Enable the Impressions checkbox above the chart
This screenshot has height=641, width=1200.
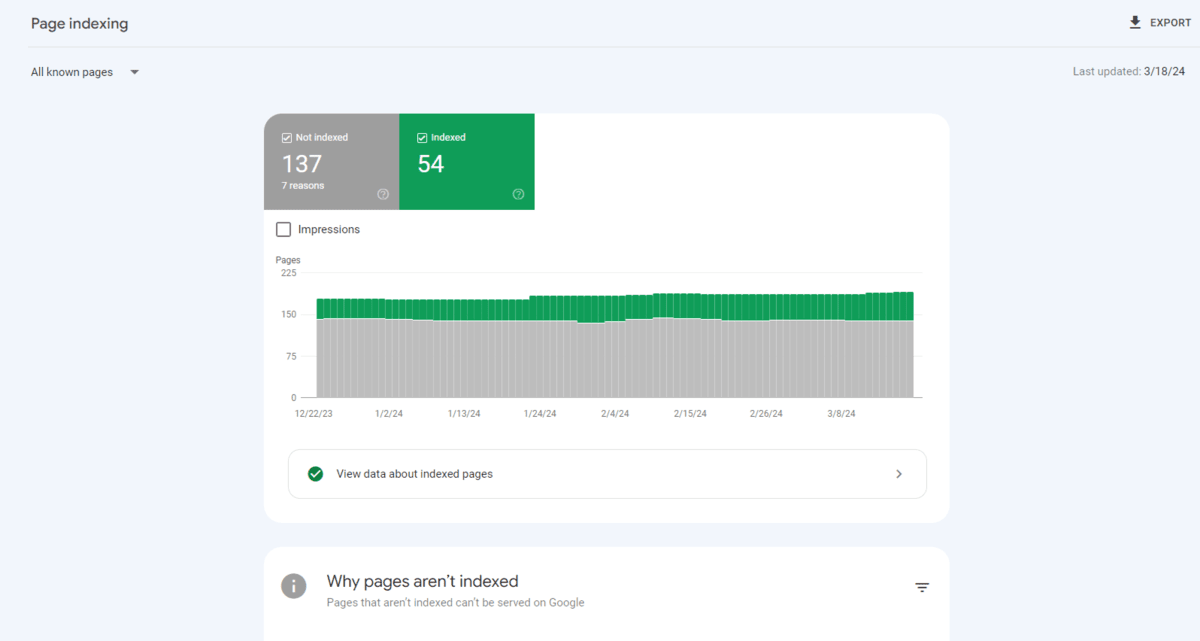[x=283, y=229]
